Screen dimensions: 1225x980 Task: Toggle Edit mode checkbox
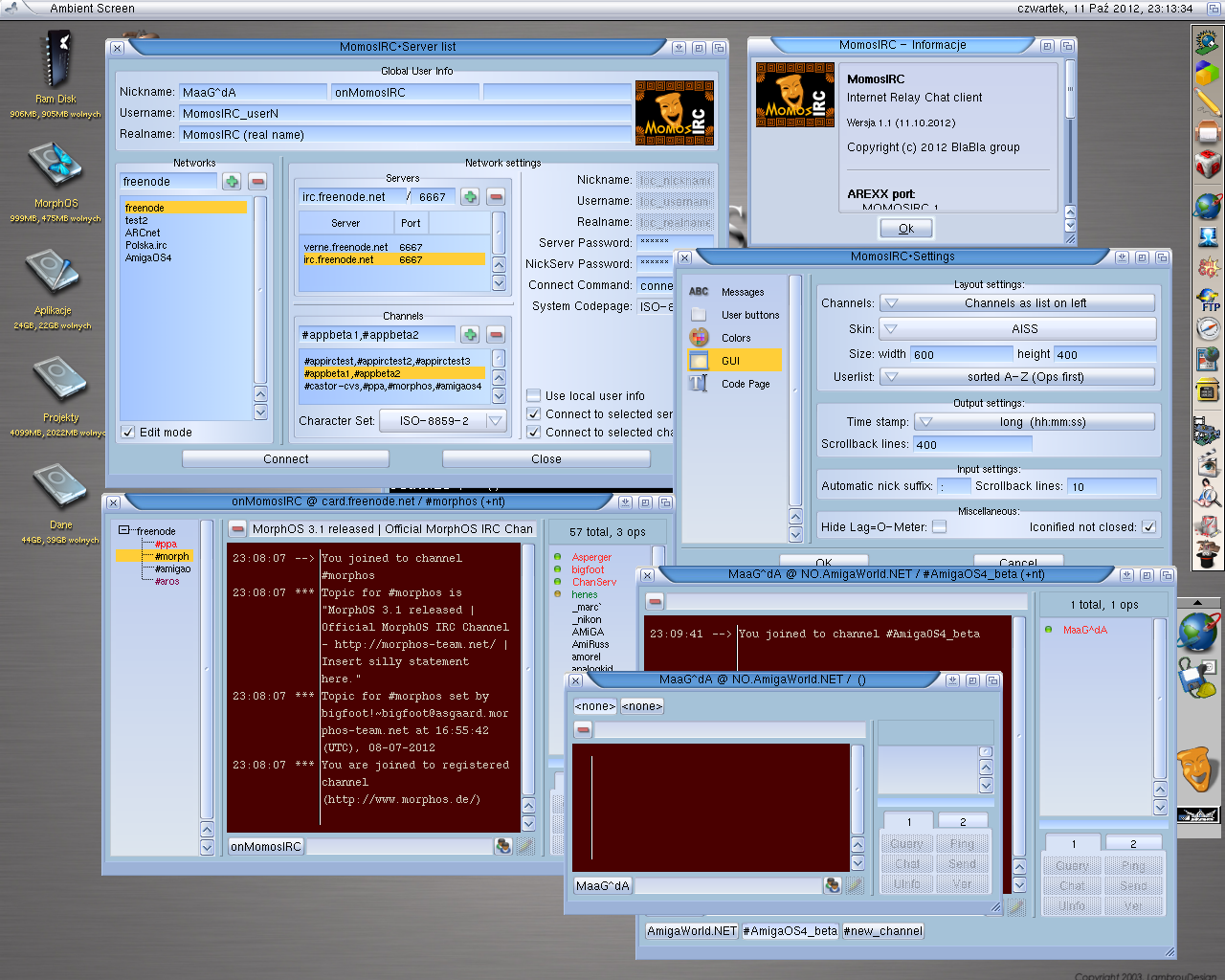click(128, 432)
